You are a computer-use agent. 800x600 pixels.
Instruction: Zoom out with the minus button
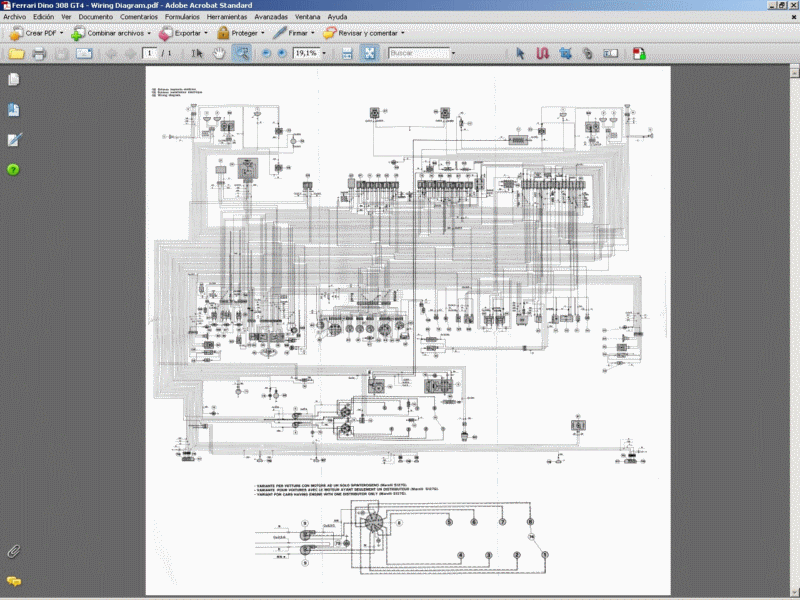[266, 54]
